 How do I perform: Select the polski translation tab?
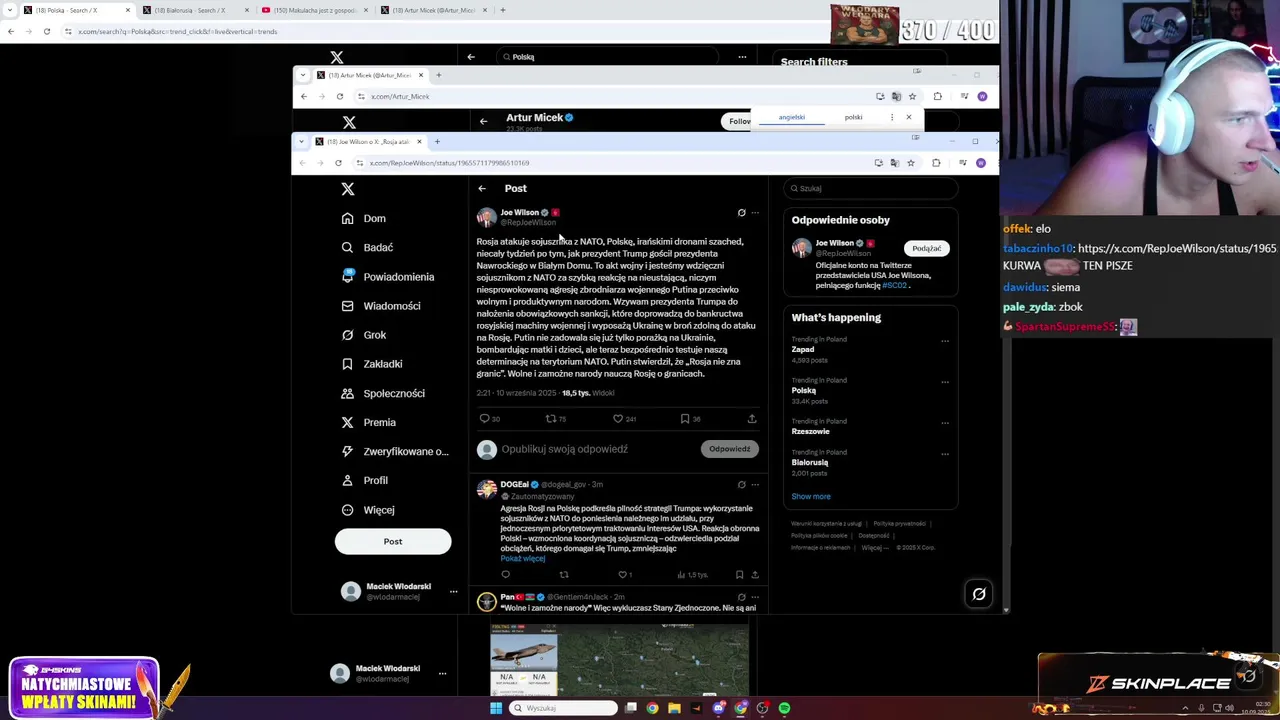tap(853, 117)
